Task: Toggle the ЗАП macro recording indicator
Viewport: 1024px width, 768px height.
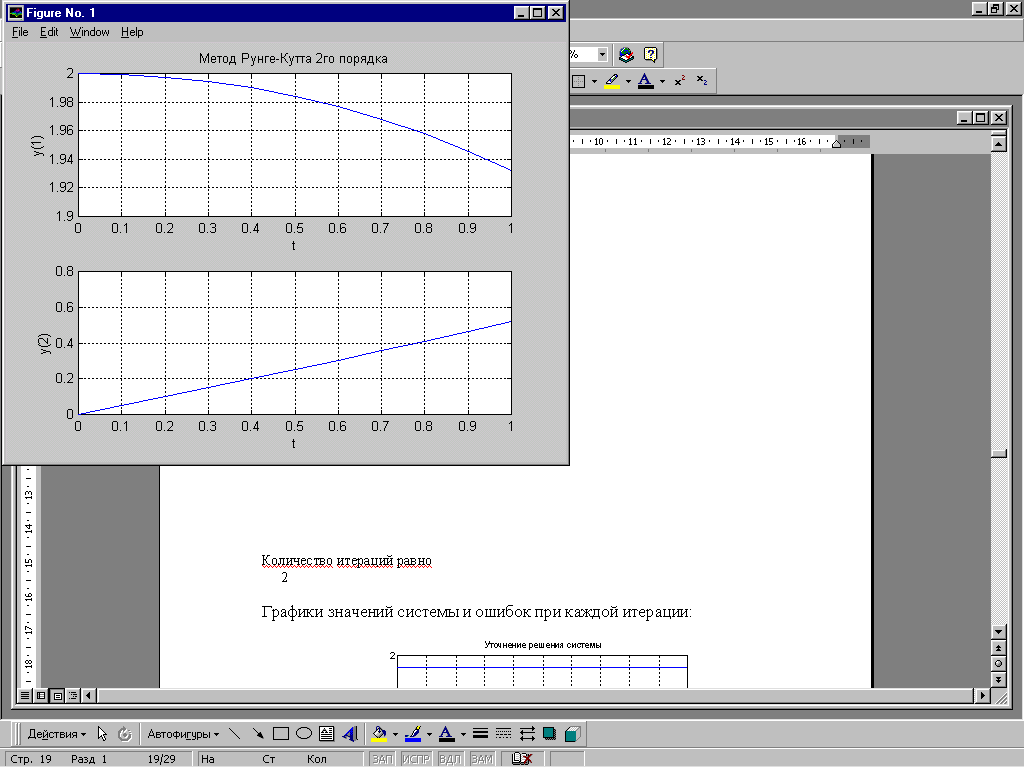Action: pyautogui.click(x=382, y=759)
